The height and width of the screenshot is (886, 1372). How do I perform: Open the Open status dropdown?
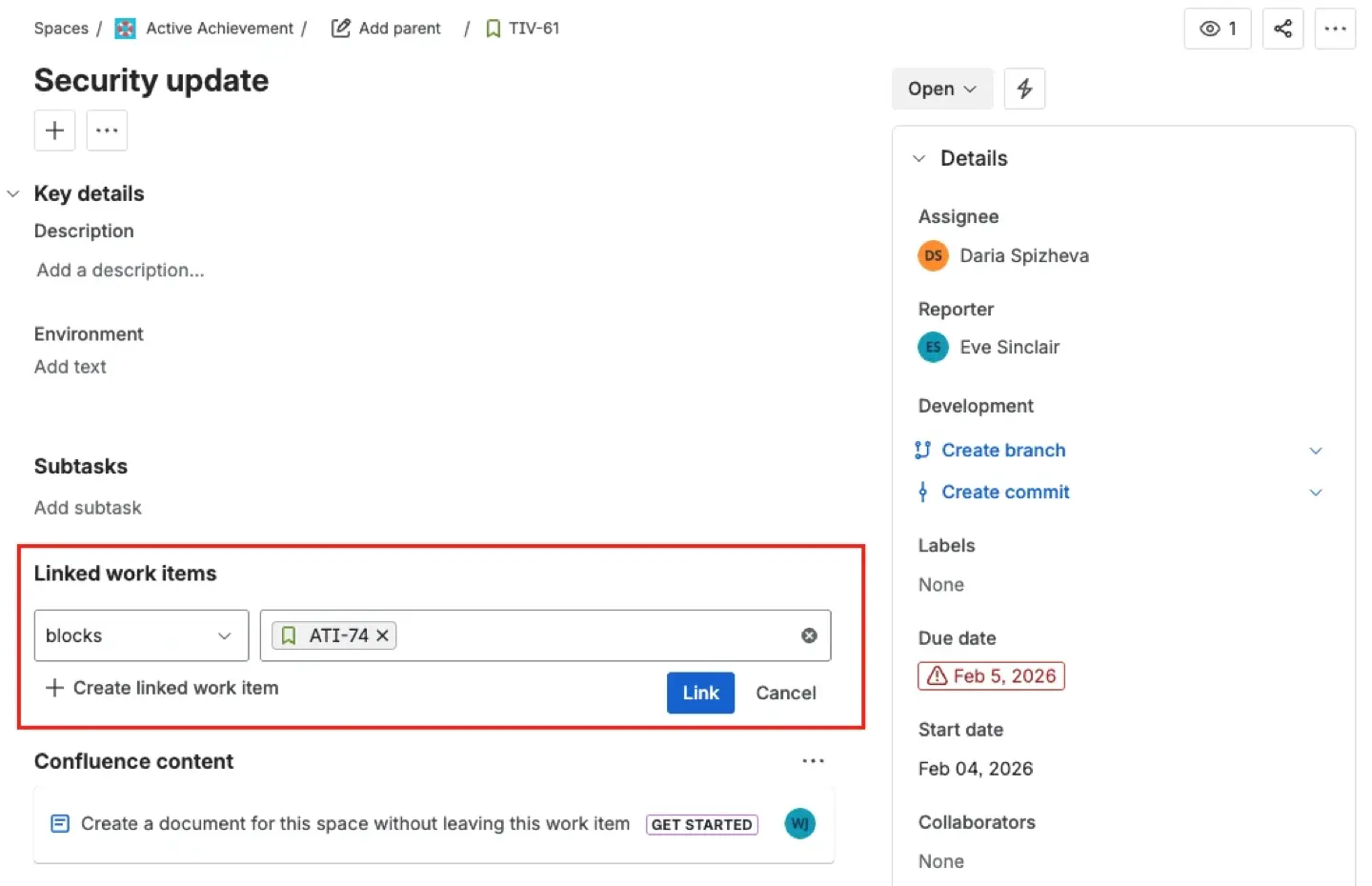[941, 88]
